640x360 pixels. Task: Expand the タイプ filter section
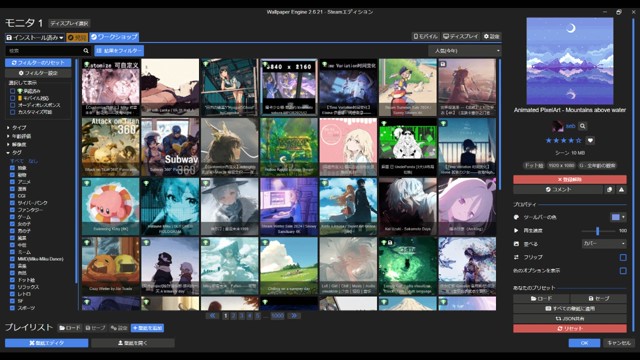coord(16,128)
